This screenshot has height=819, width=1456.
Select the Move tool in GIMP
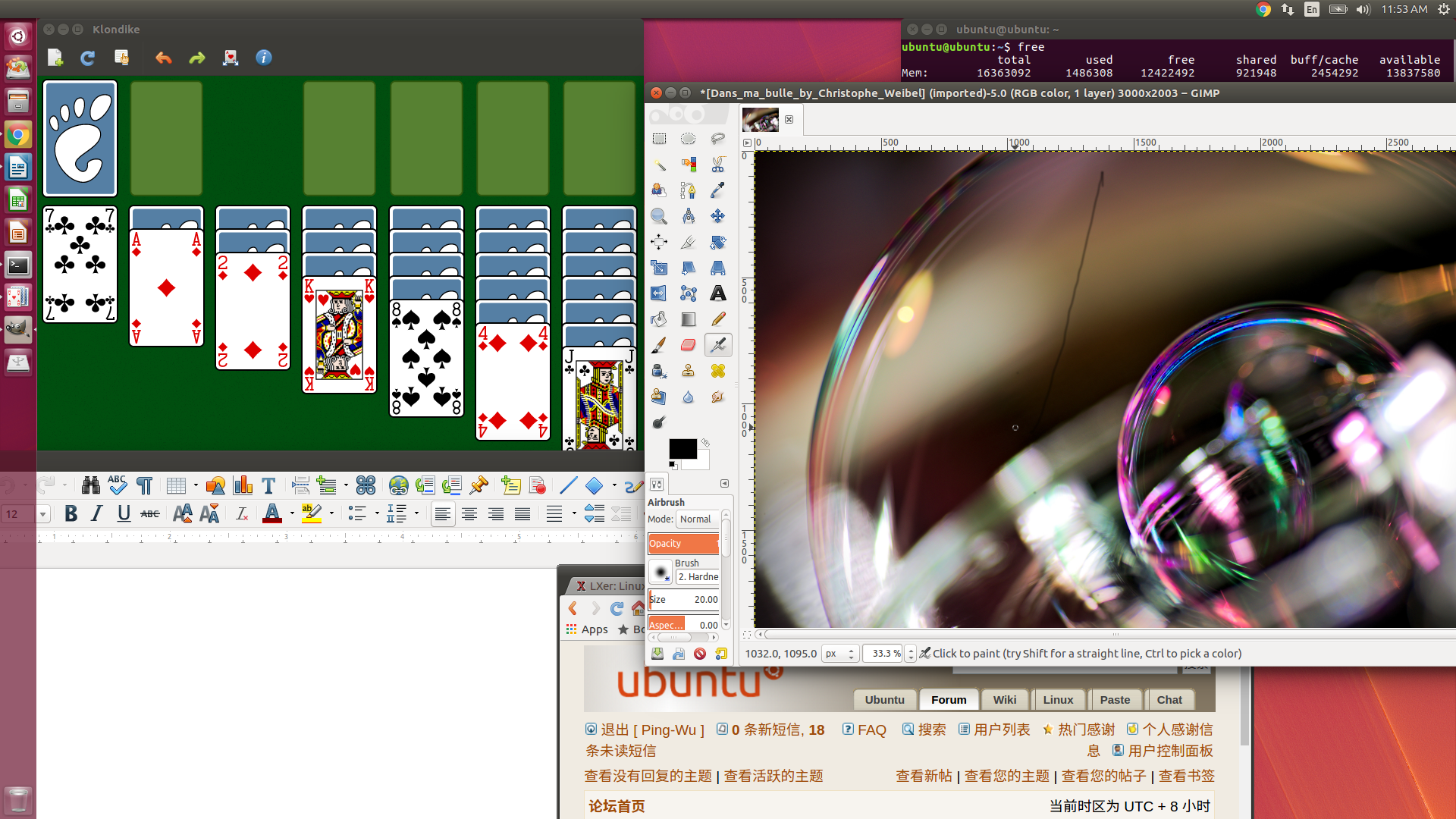pos(717,216)
